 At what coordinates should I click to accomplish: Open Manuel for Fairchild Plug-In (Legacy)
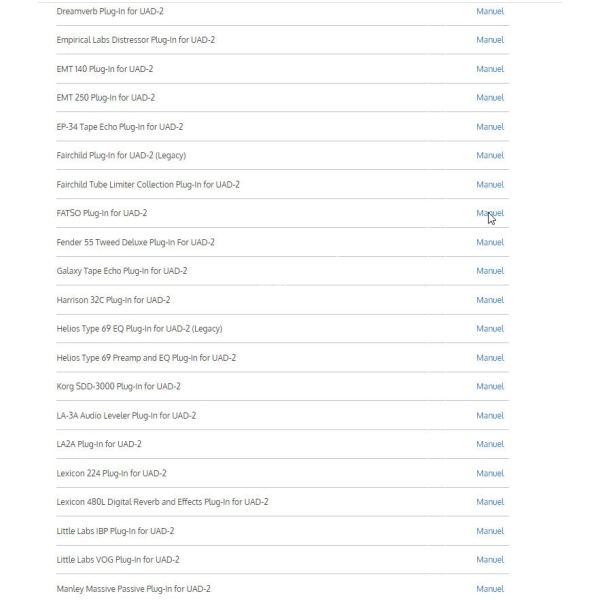(x=490, y=155)
